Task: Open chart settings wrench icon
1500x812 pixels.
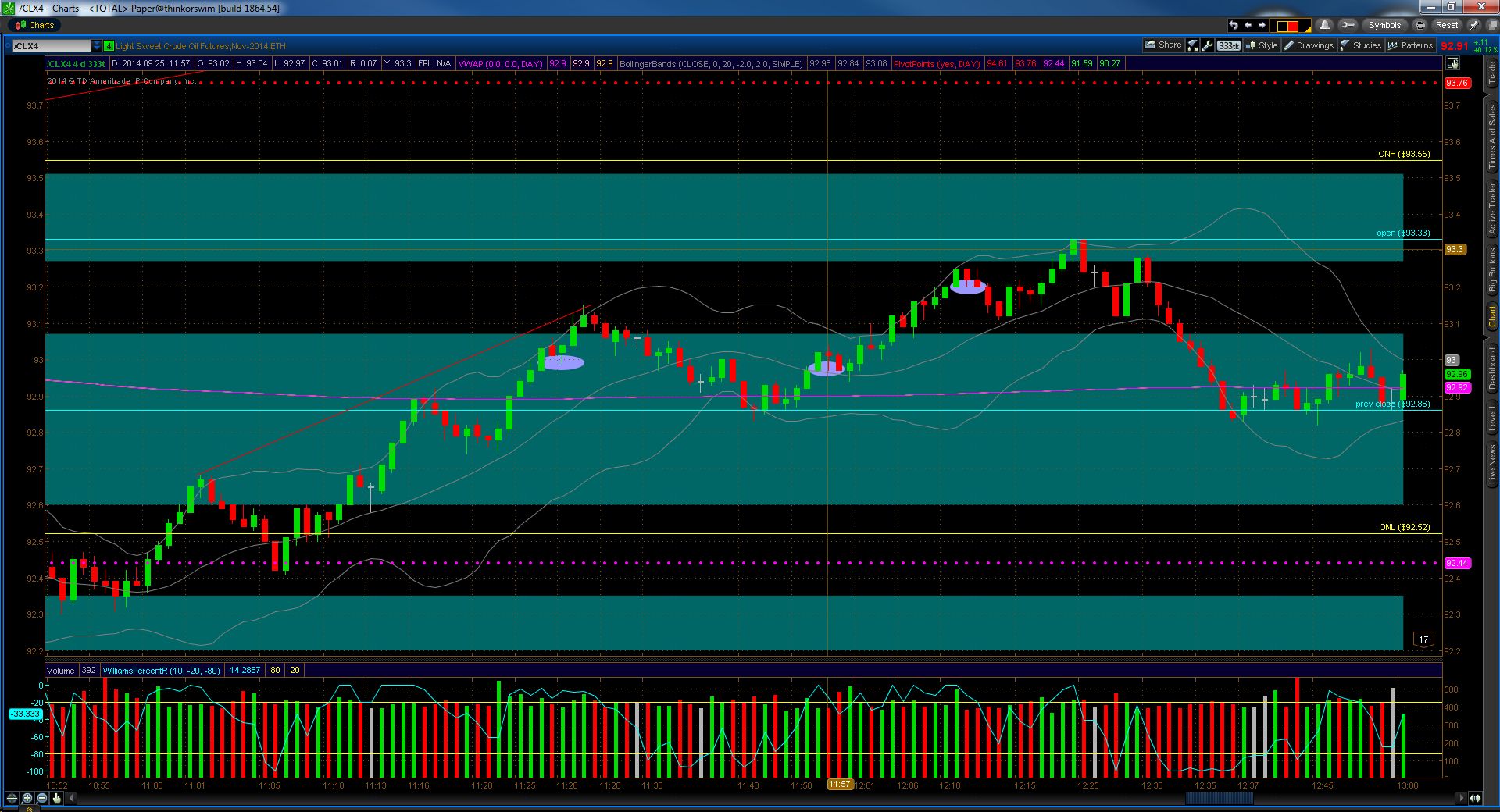Action: [1208, 45]
